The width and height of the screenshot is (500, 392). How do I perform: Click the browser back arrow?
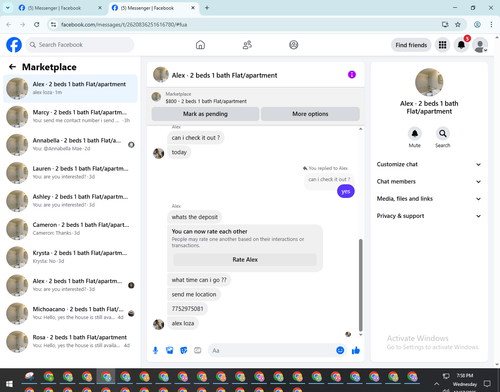click(x=9, y=24)
